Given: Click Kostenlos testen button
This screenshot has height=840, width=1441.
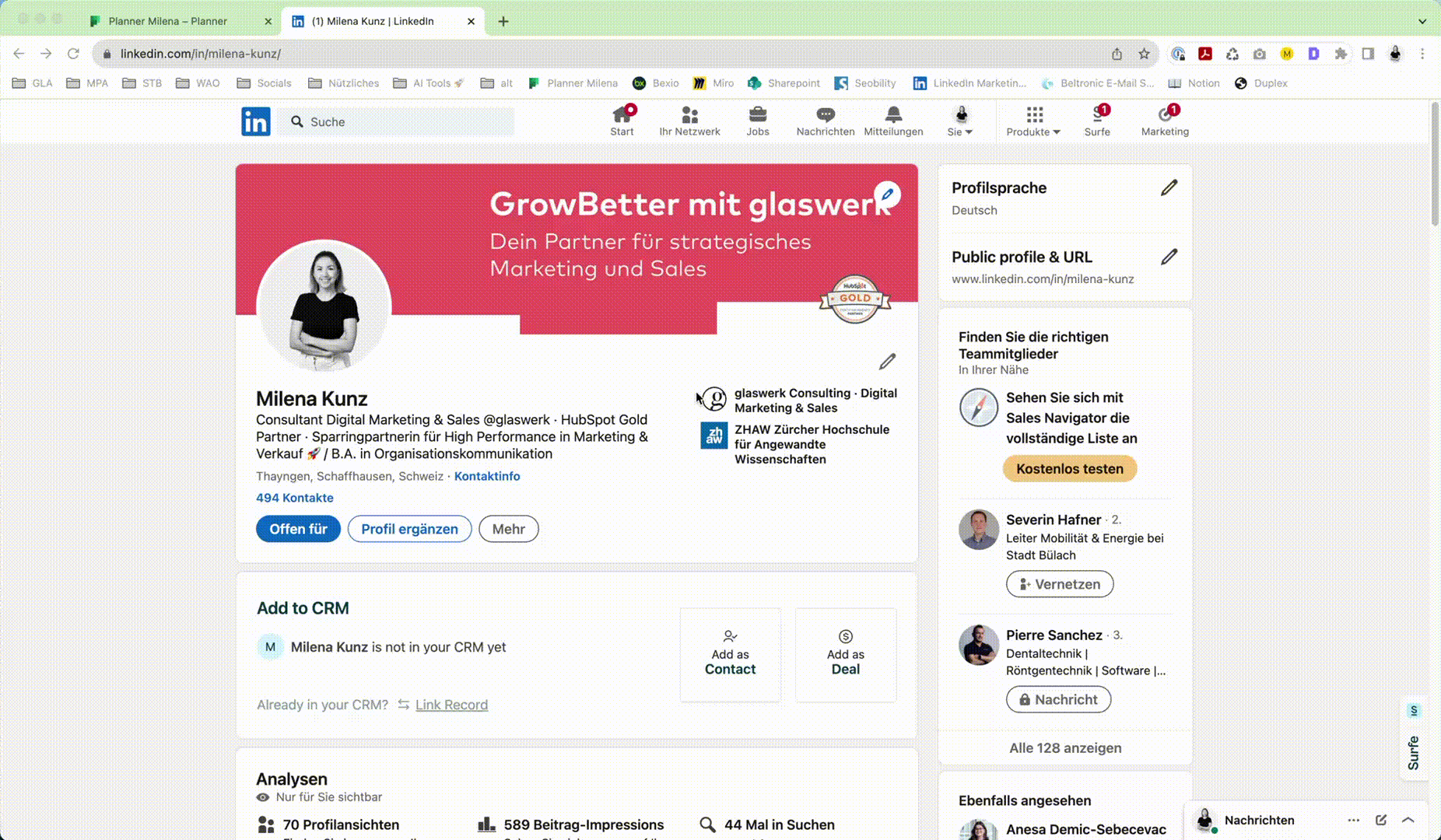Looking at the screenshot, I should click(1069, 469).
